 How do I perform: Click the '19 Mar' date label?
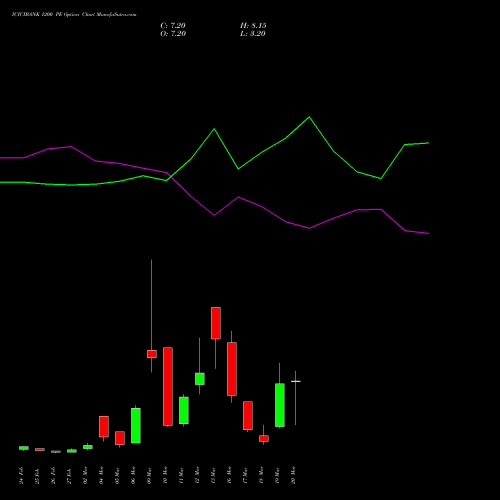pos(277,475)
